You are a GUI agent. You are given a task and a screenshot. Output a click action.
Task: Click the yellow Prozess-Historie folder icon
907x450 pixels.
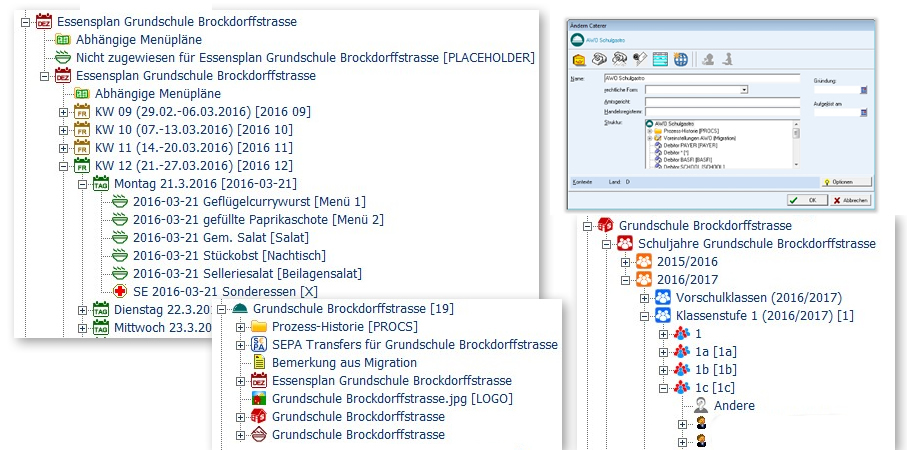tap(258, 327)
